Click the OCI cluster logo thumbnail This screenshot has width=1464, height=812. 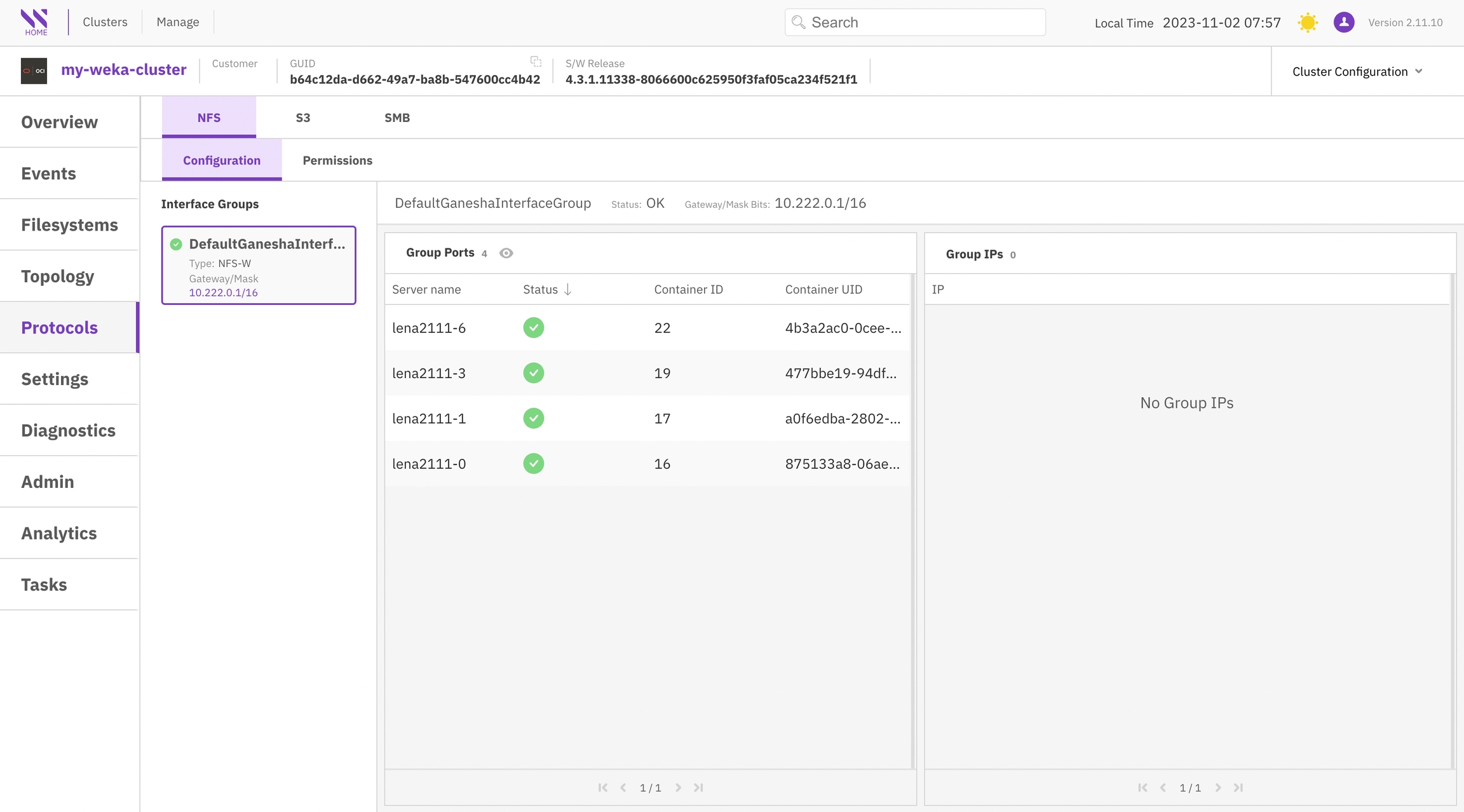34,71
